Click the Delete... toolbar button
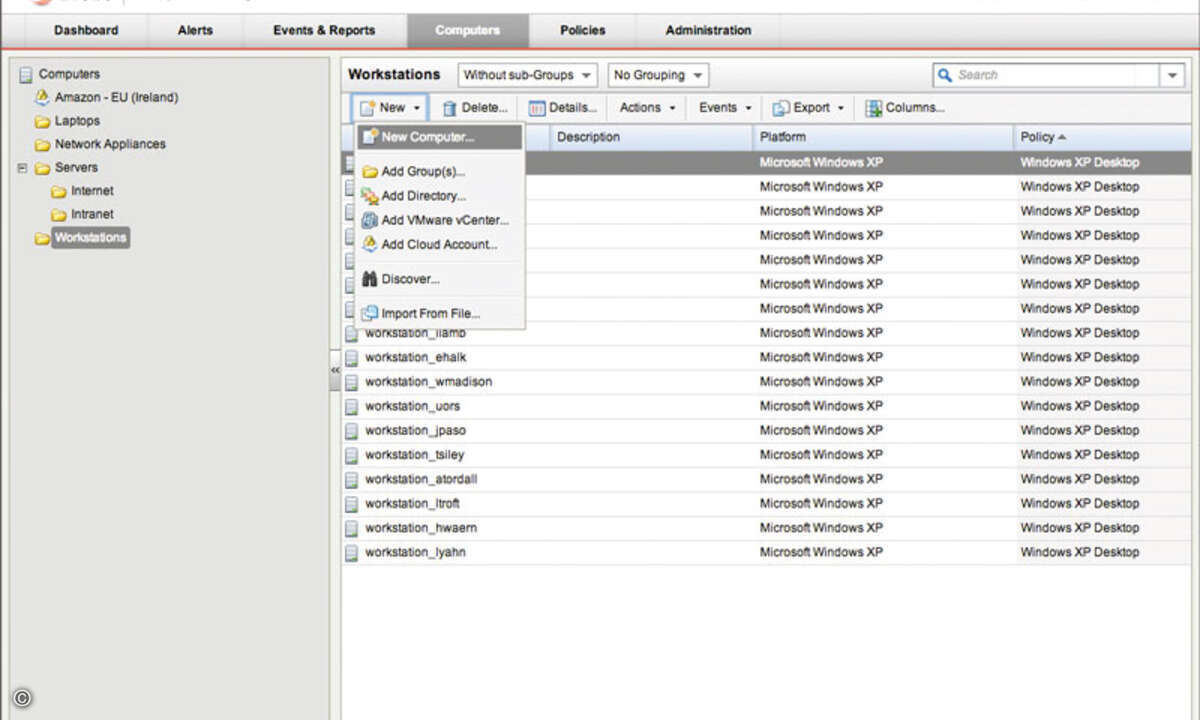Viewport: 1200px width, 720px height. (475, 108)
